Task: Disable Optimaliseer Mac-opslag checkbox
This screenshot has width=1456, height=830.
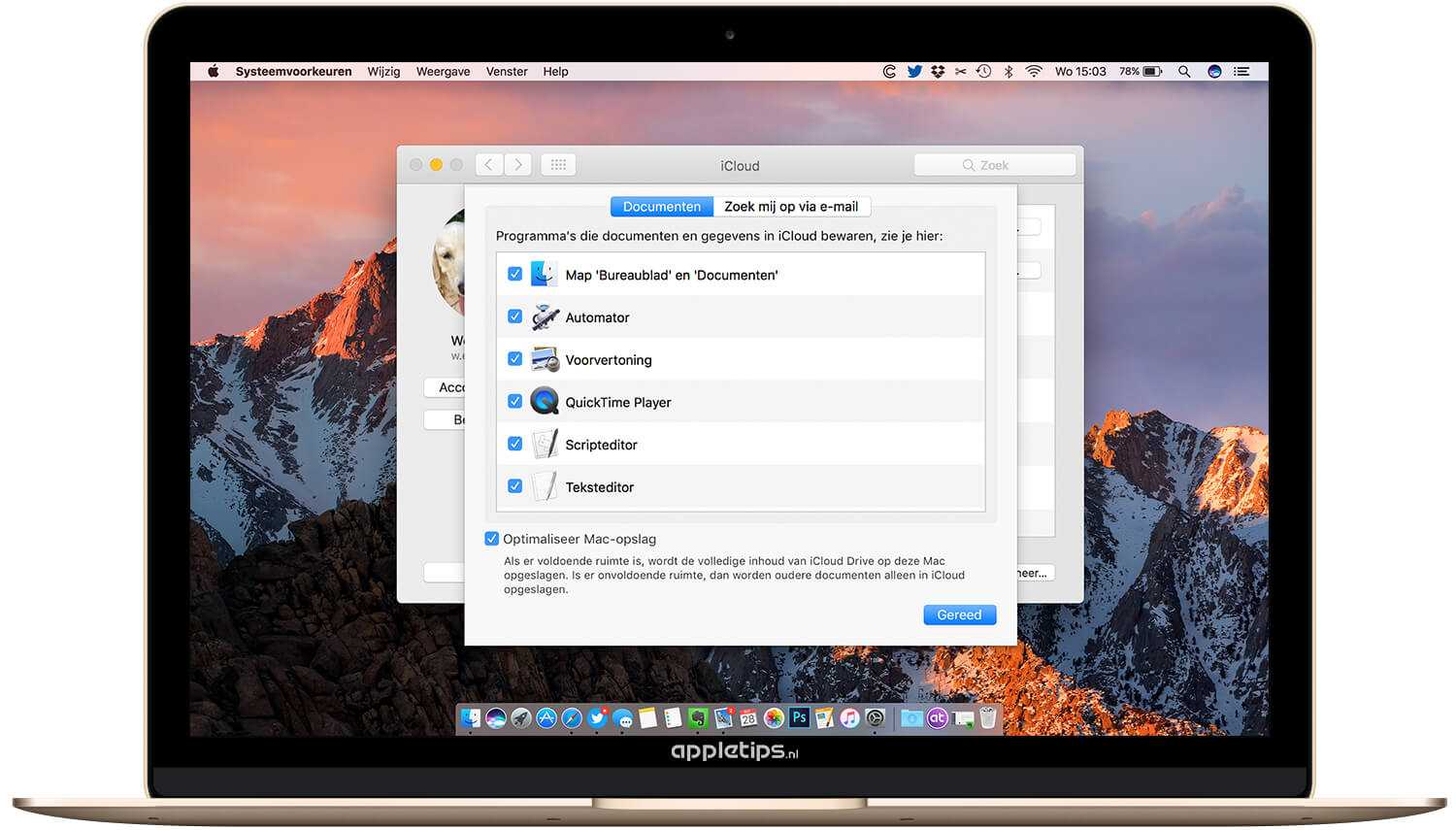Action: pos(492,539)
